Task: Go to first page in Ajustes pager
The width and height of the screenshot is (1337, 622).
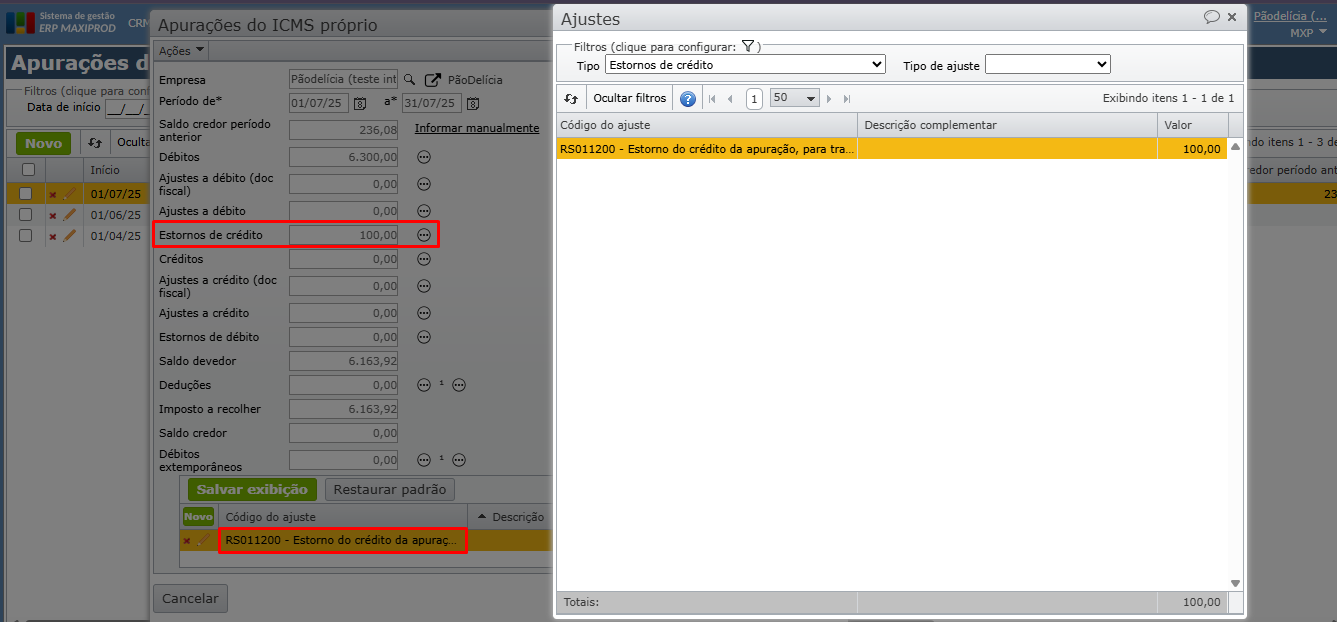Action: [x=712, y=98]
